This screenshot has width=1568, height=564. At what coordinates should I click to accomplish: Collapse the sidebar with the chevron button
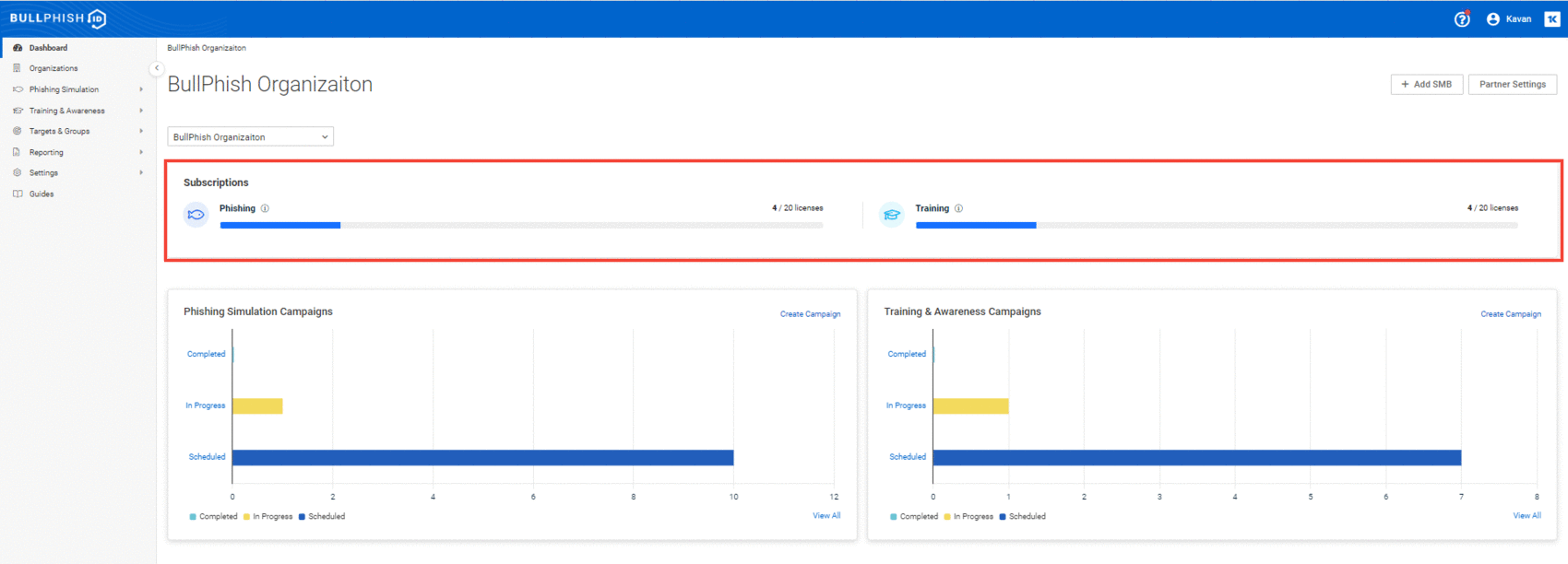pyautogui.click(x=156, y=68)
